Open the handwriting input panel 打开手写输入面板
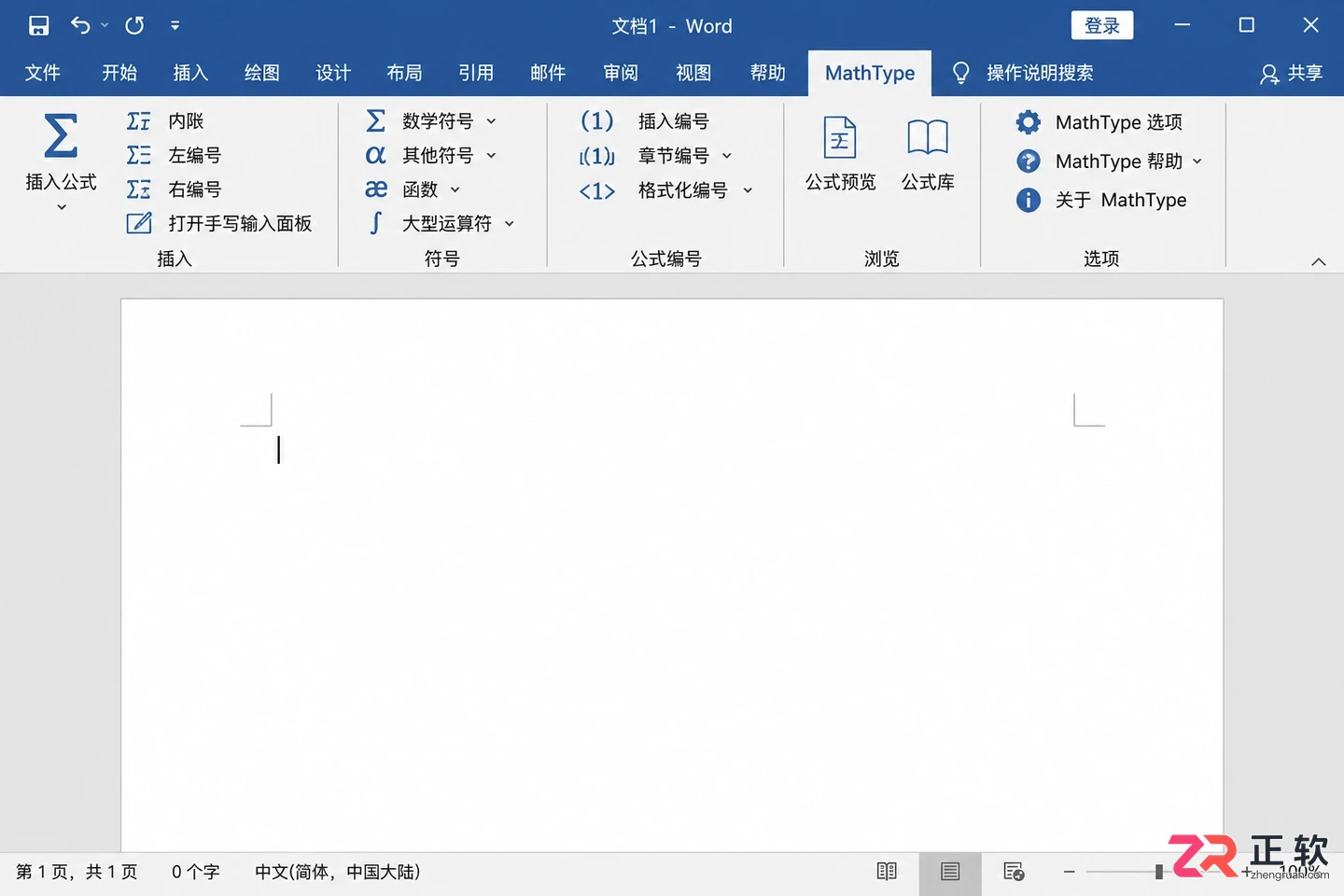This screenshot has width=1344, height=896. 219,223
